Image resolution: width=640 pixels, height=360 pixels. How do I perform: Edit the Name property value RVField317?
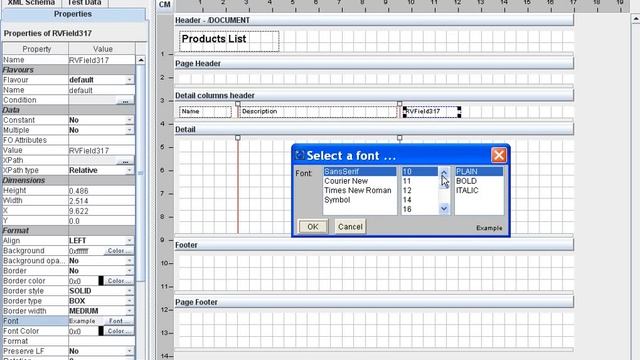pos(102,60)
